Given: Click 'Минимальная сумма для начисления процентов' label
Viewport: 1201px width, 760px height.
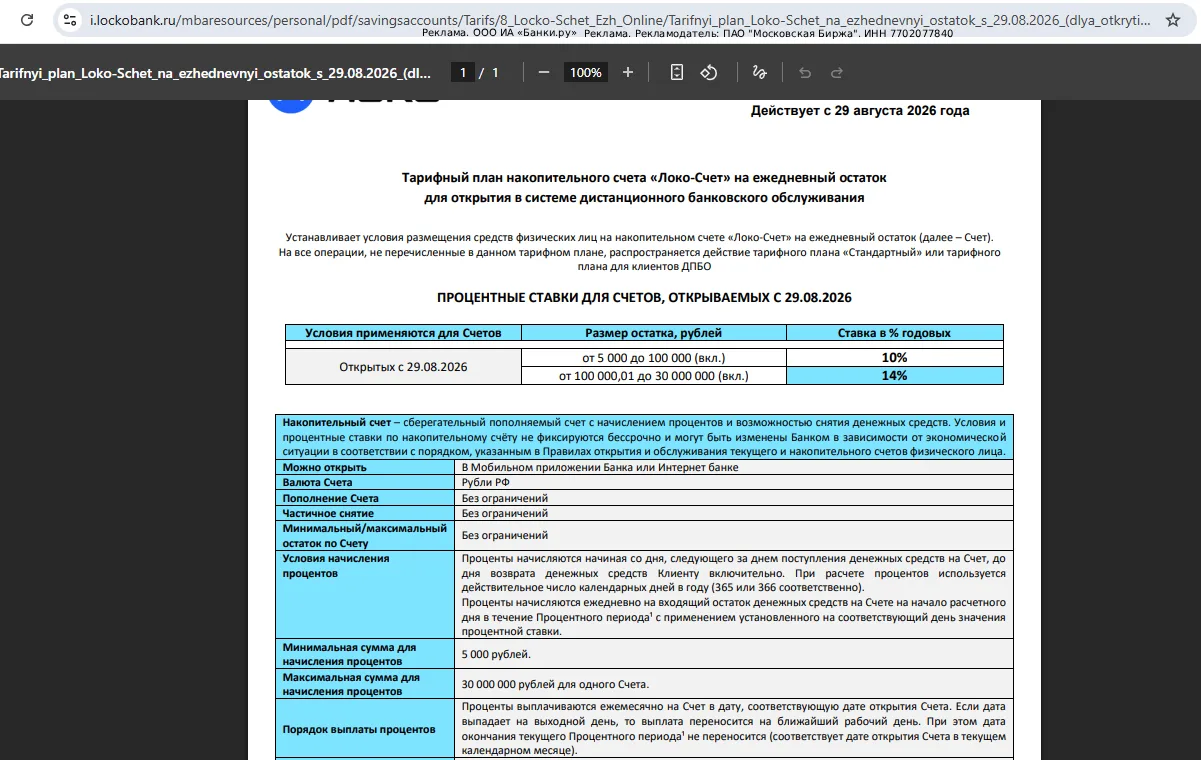Looking at the screenshot, I should (x=349, y=654).
